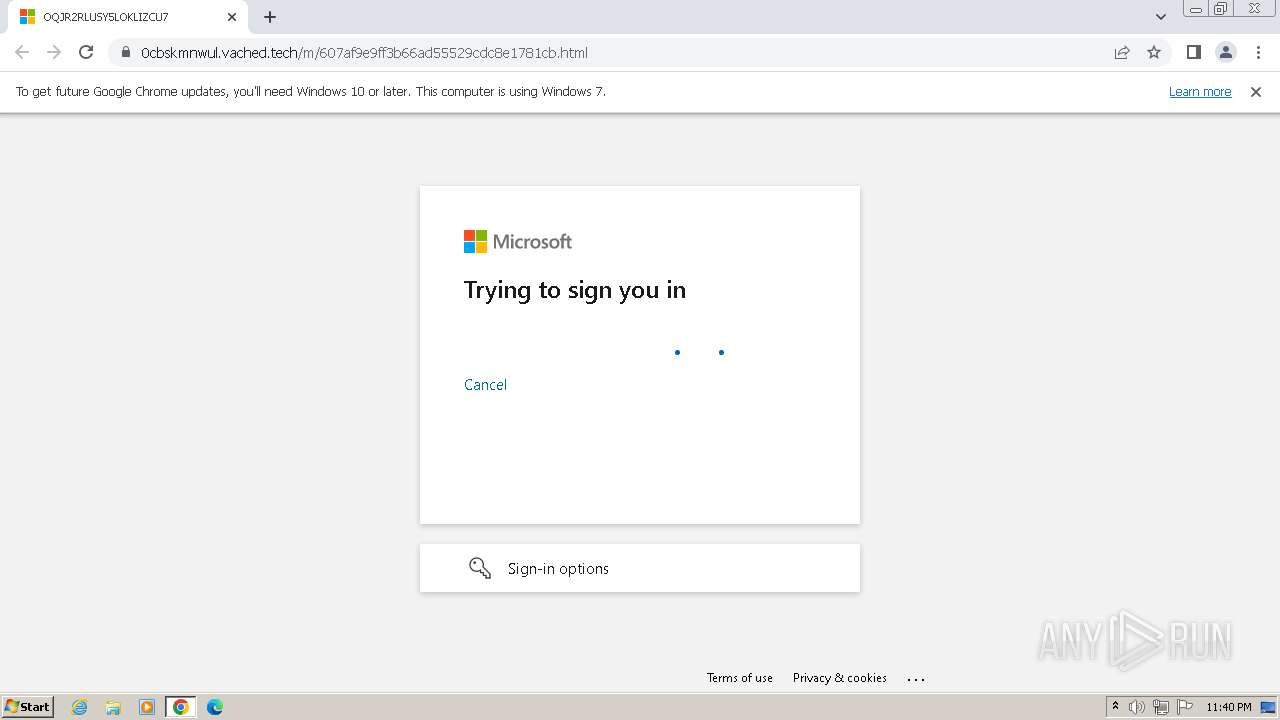Click the Microsoft logo
This screenshot has height=720, width=1280.
click(518, 241)
